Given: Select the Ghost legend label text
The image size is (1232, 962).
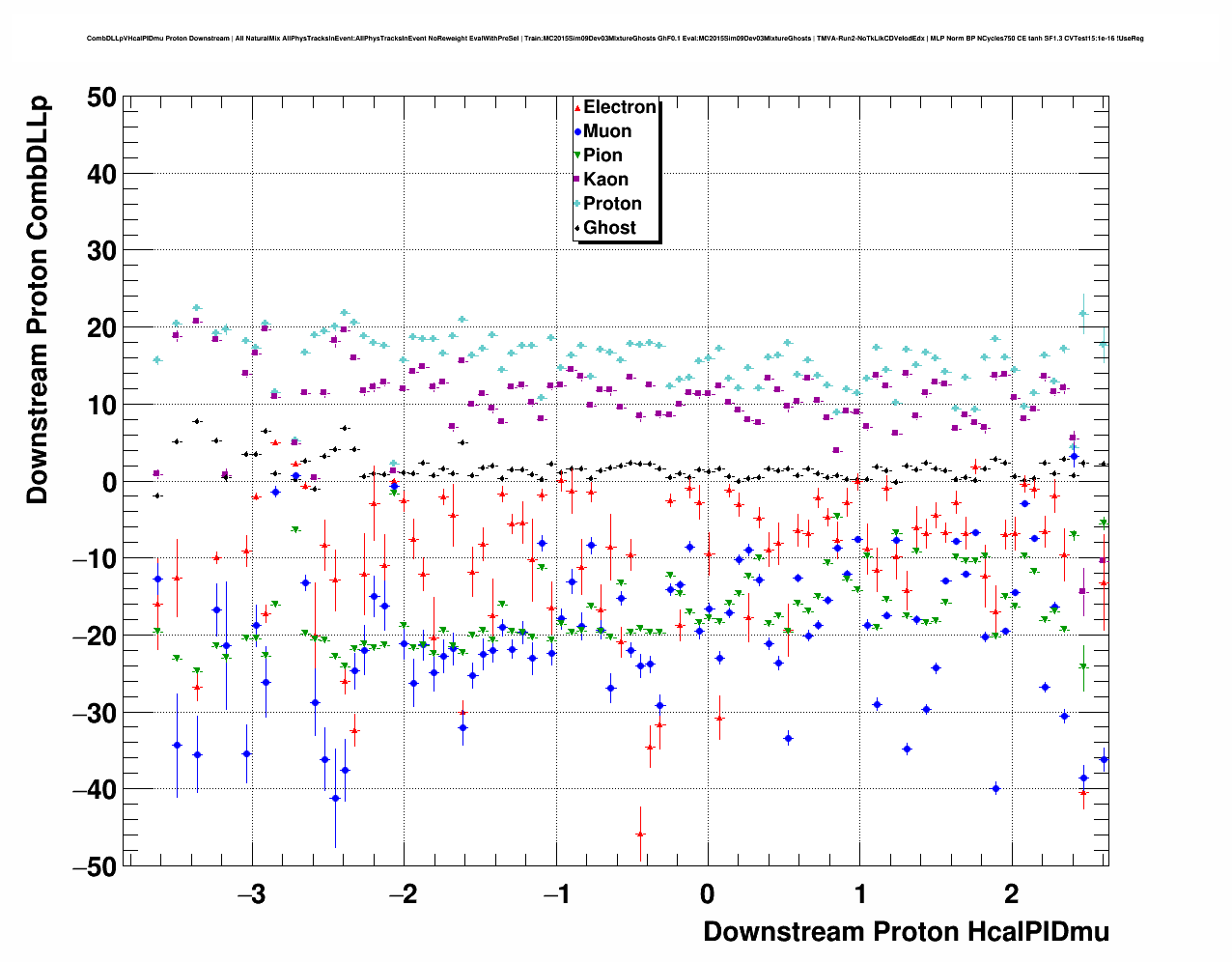Looking at the screenshot, I should pyautogui.click(x=609, y=228).
